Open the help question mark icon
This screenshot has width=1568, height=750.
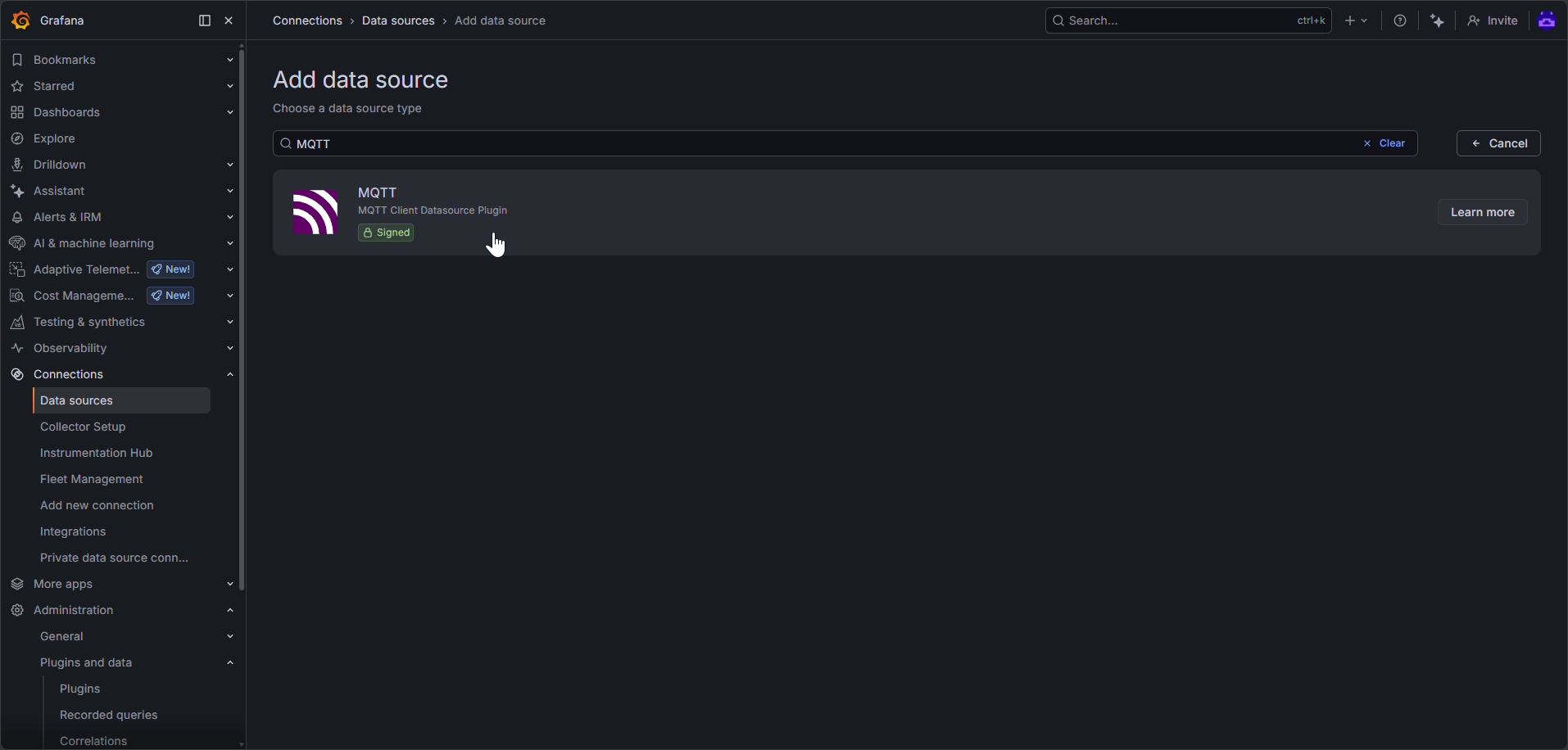pos(1400,20)
